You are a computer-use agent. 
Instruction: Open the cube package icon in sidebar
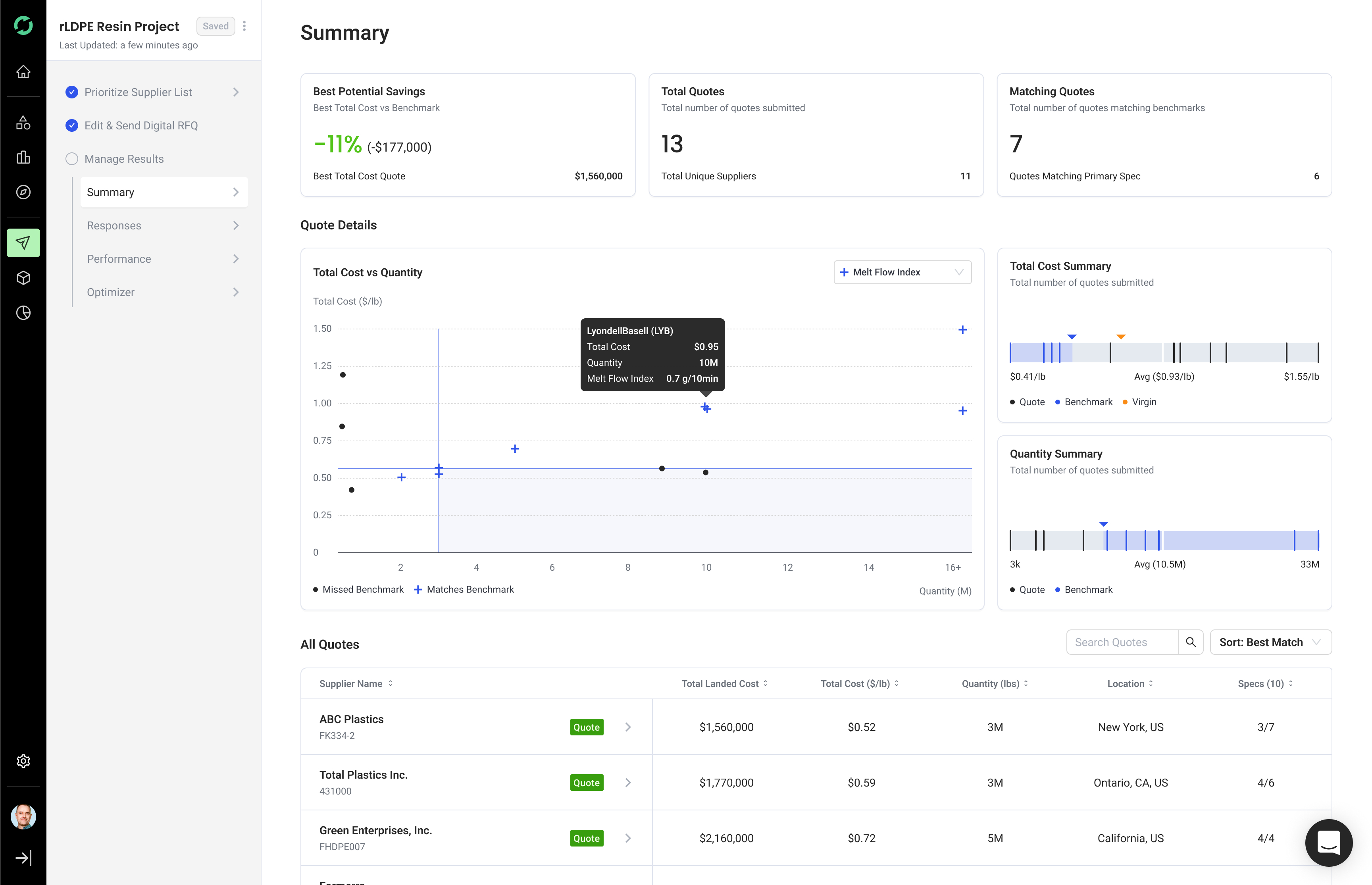pos(23,278)
